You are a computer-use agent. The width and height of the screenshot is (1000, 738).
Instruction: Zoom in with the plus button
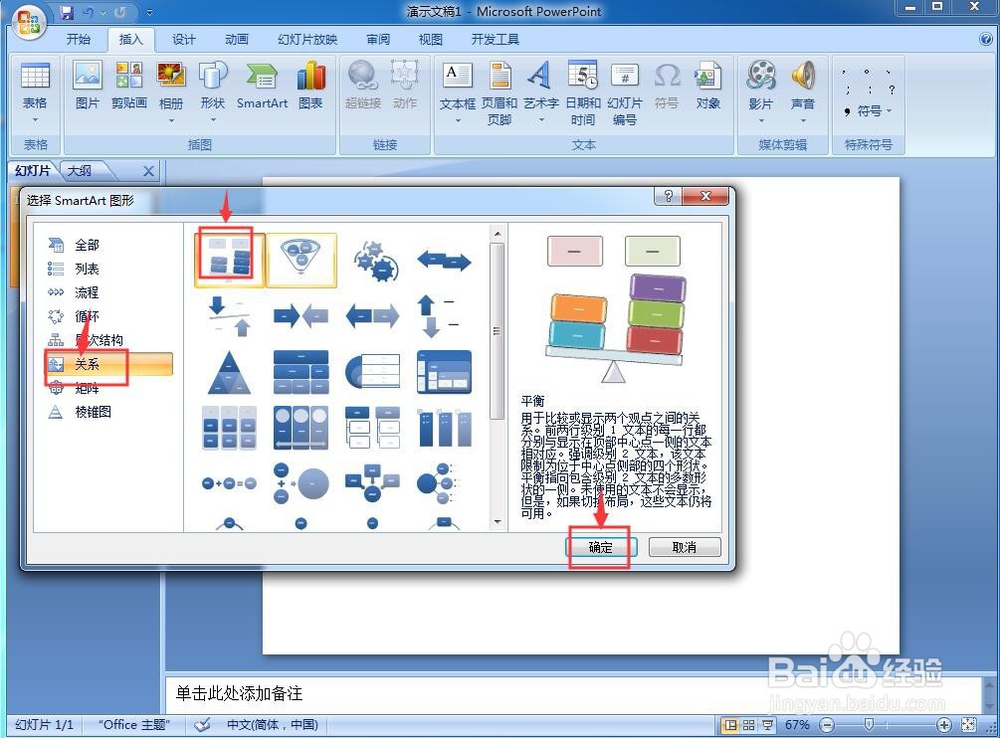point(944,725)
